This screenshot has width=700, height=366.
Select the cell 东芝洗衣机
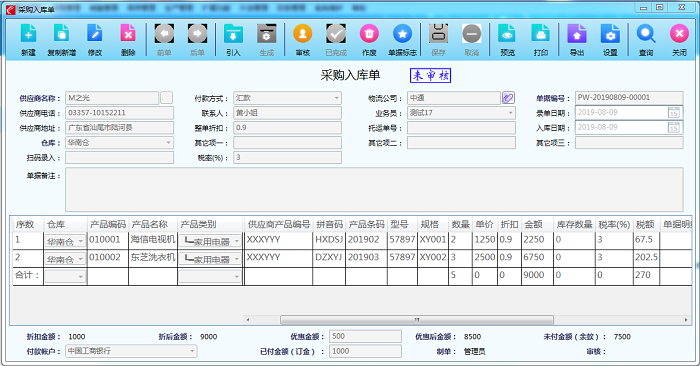pyautogui.click(x=153, y=259)
